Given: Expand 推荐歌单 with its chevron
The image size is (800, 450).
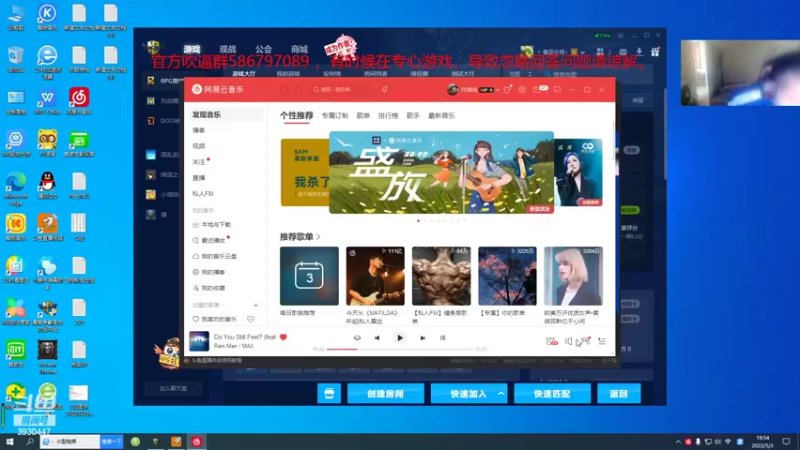Looking at the screenshot, I should click(318, 237).
